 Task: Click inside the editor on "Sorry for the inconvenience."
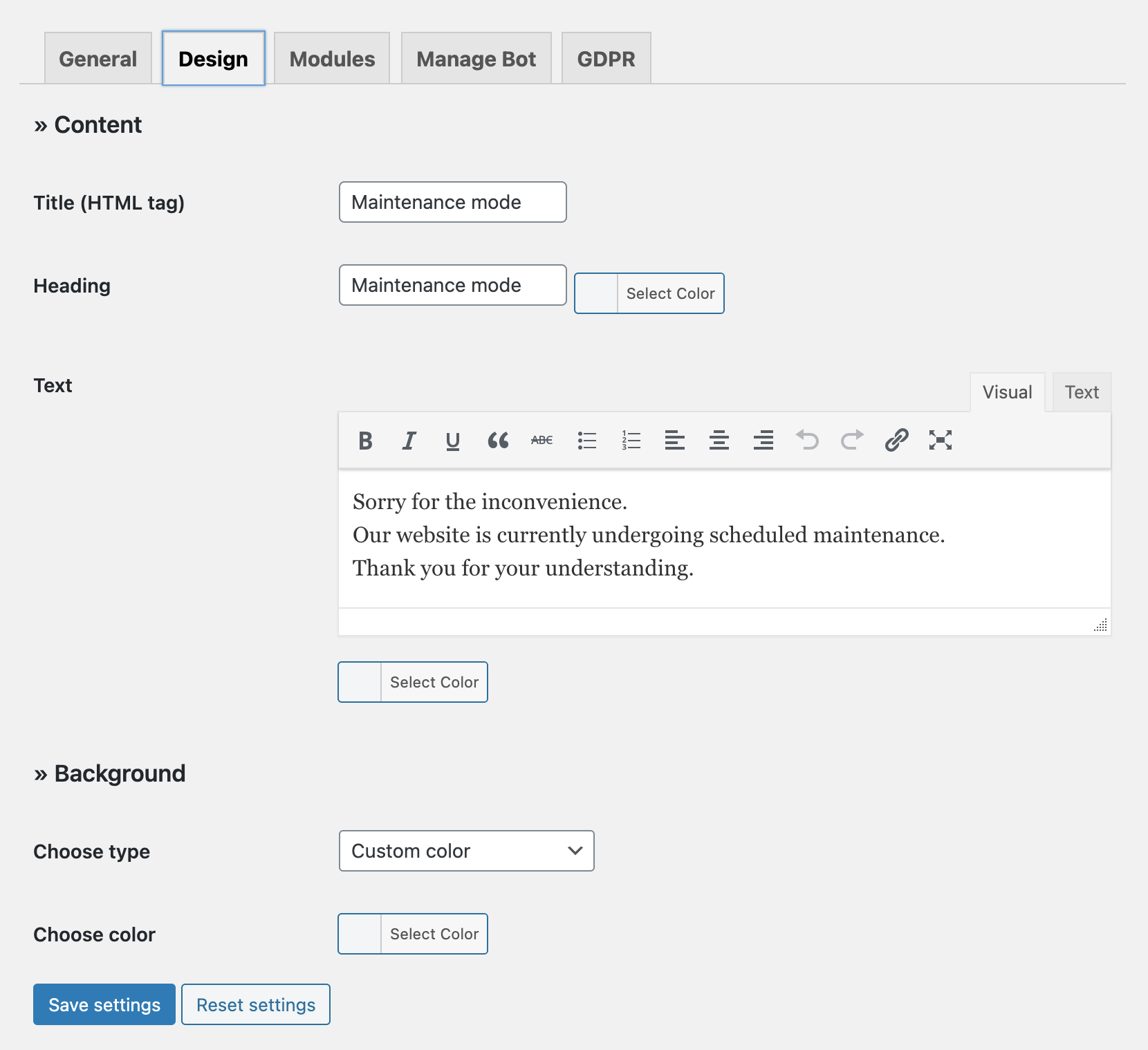(x=490, y=501)
